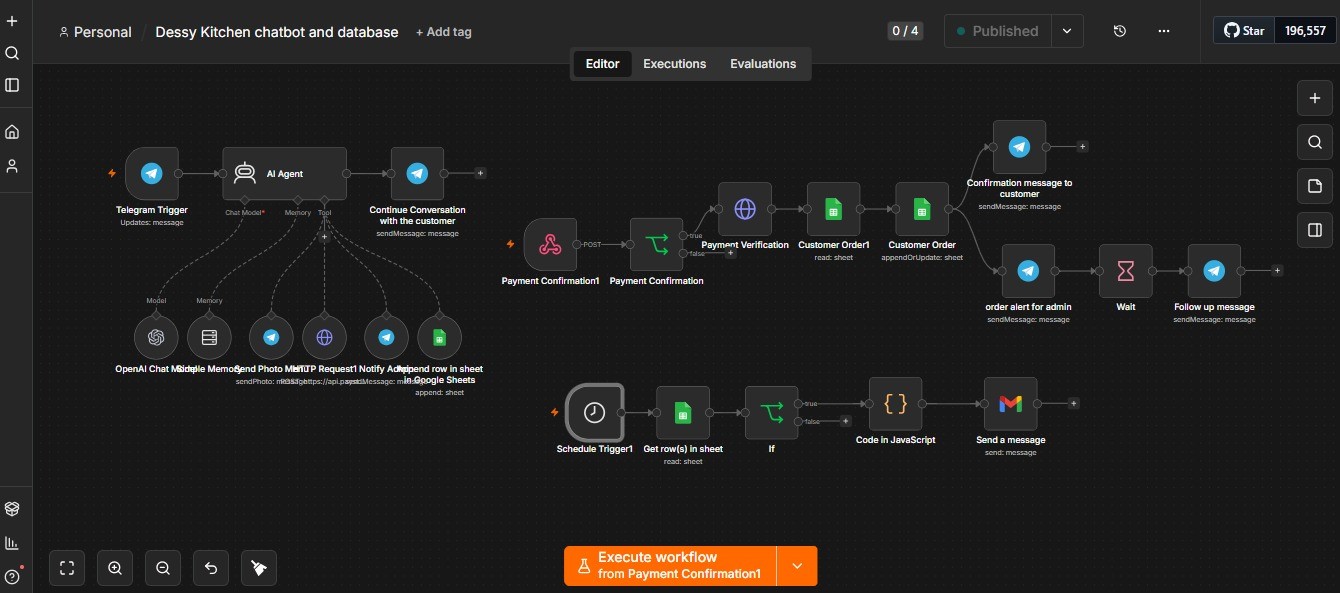Screen dimensions: 1340x593
Task: Switch to the Editor tab
Action: pos(602,64)
